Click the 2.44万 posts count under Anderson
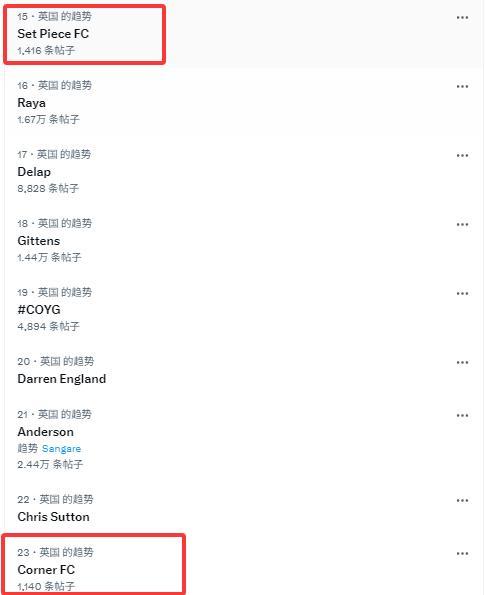 click(50, 464)
